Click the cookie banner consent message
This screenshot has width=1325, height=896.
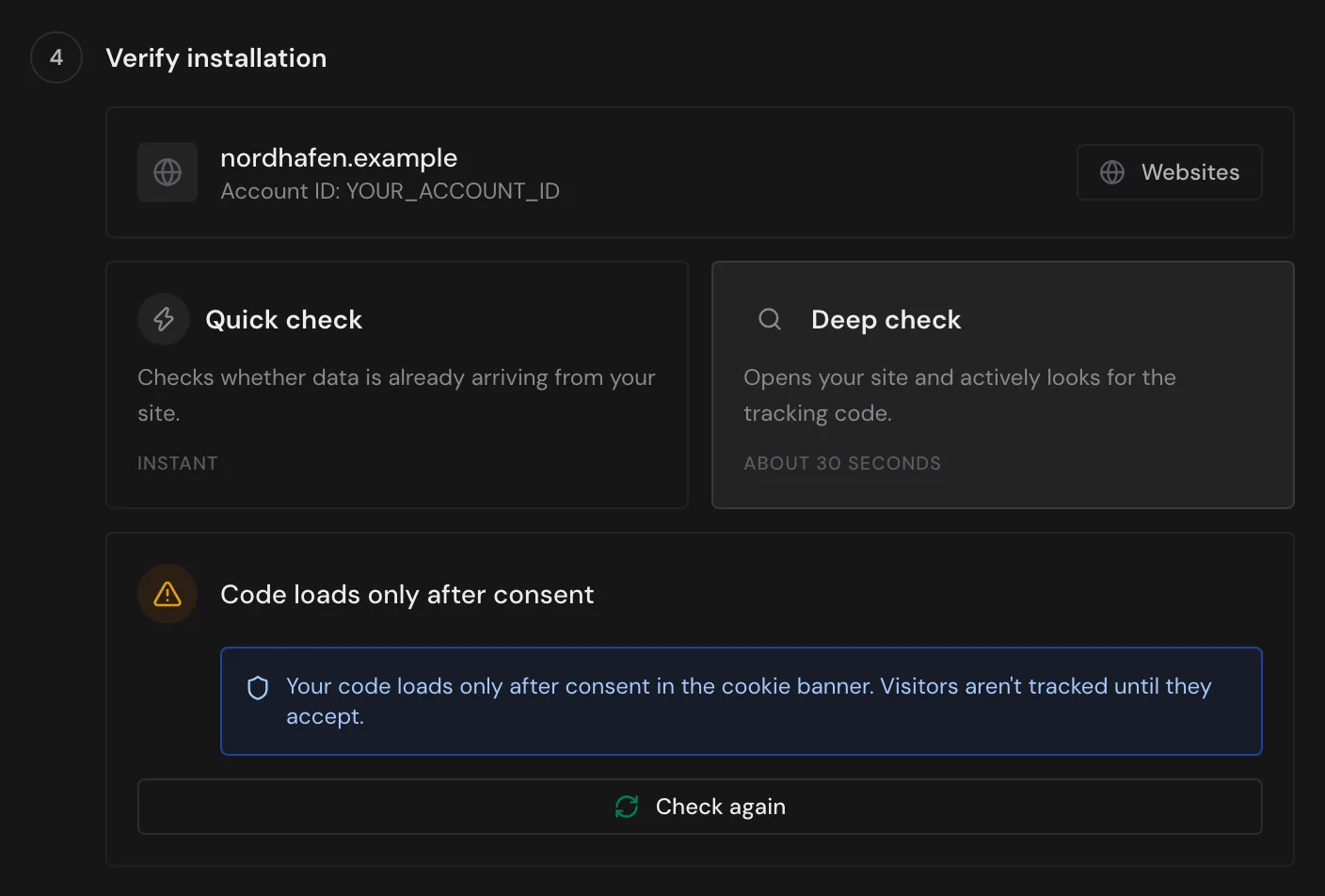[x=748, y=701]
